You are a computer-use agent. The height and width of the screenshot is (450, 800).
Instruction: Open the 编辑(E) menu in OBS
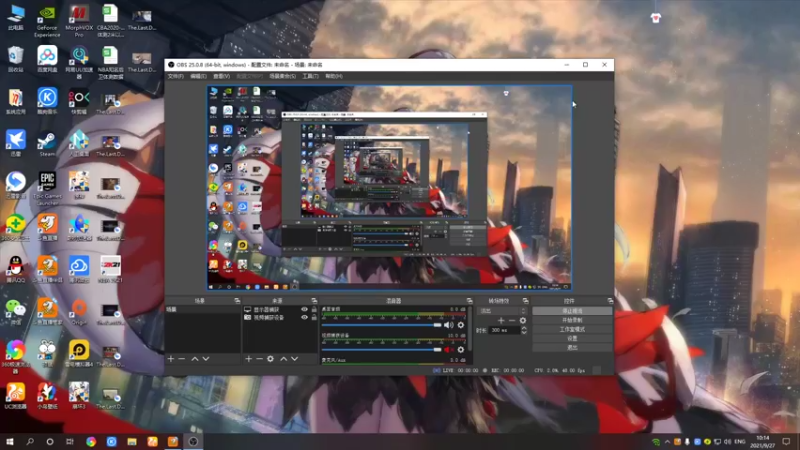point(198,76)
